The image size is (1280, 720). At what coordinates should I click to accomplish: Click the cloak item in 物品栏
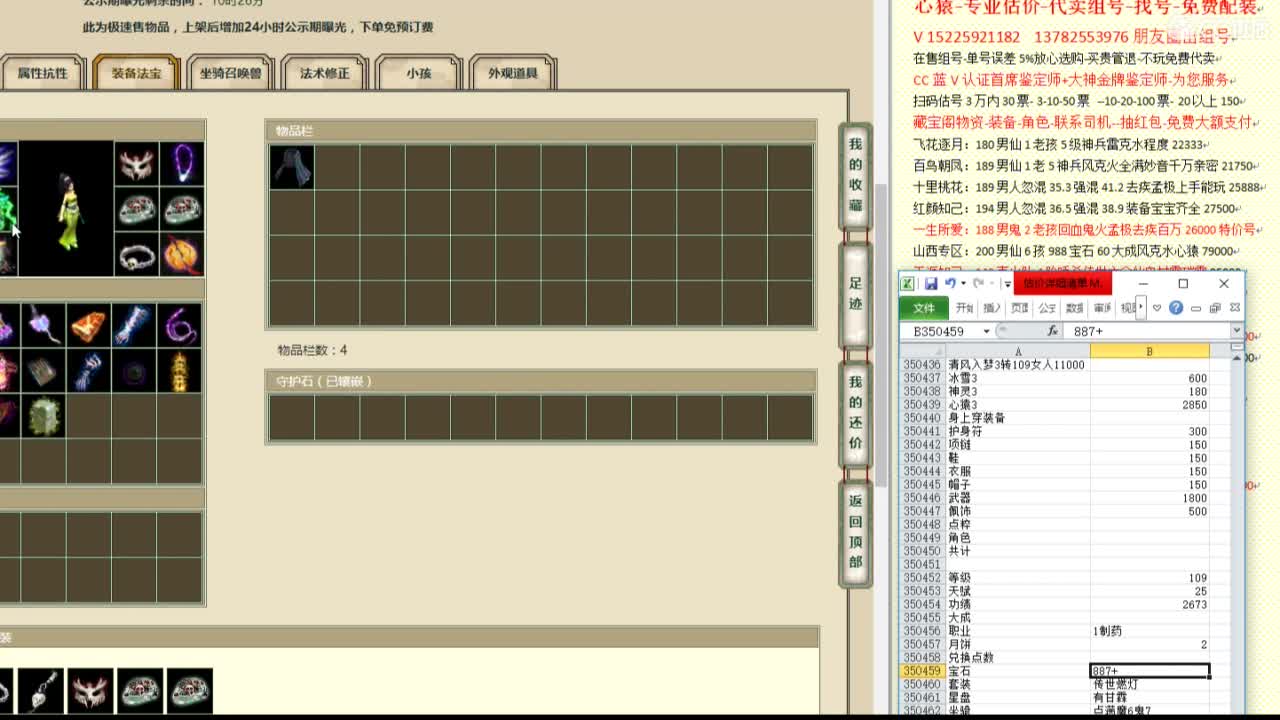point(291,167)
